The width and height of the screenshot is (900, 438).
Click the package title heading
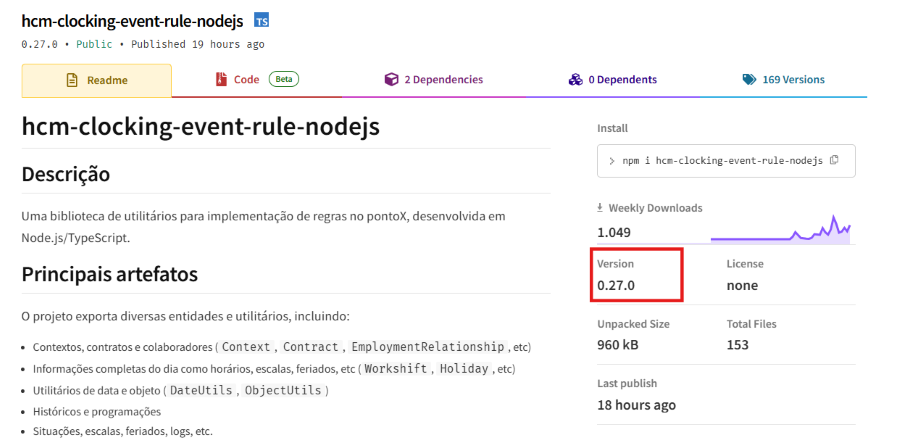tap(200, 127)
